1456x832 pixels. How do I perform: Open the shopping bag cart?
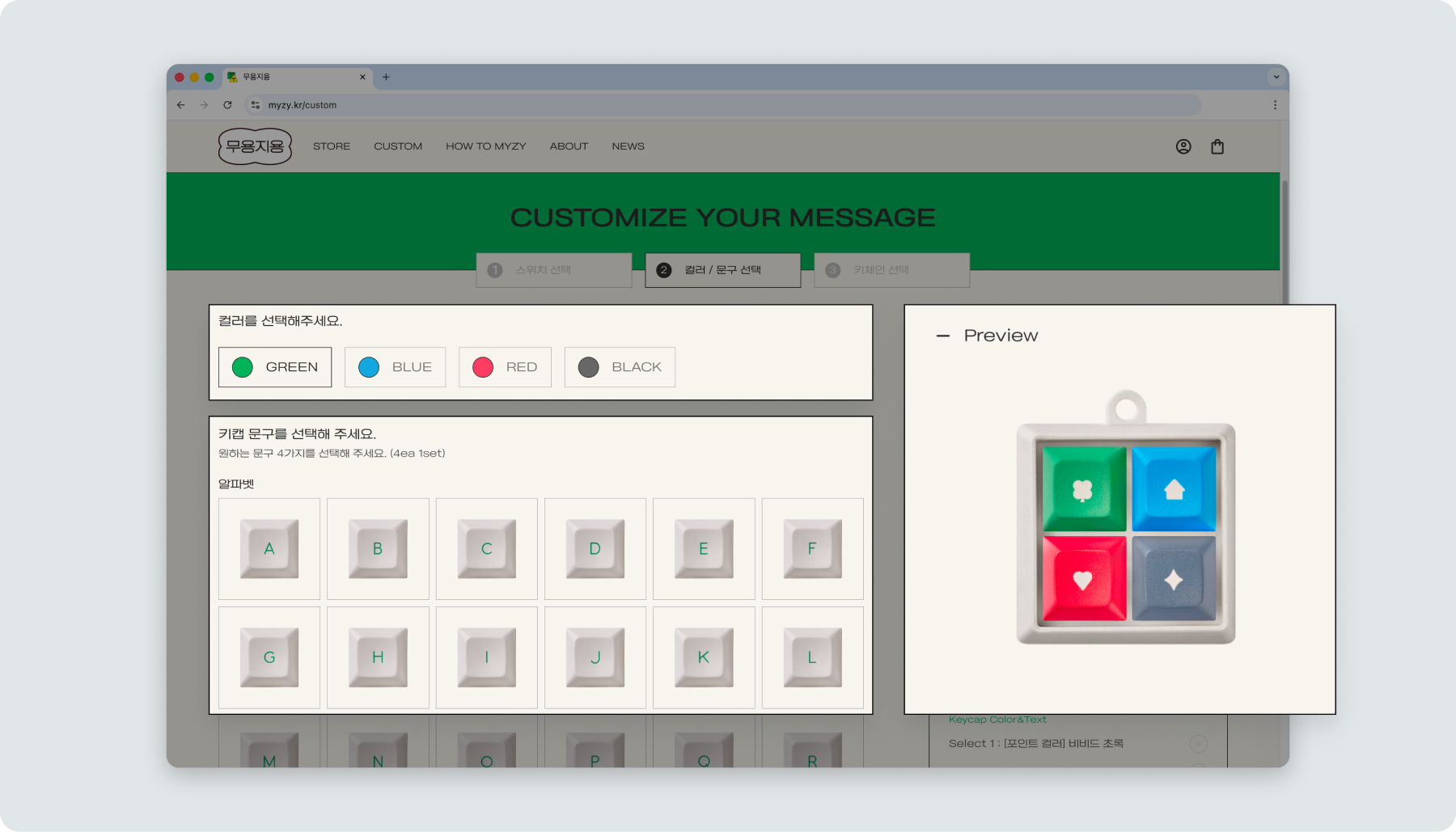point(1217,146)
